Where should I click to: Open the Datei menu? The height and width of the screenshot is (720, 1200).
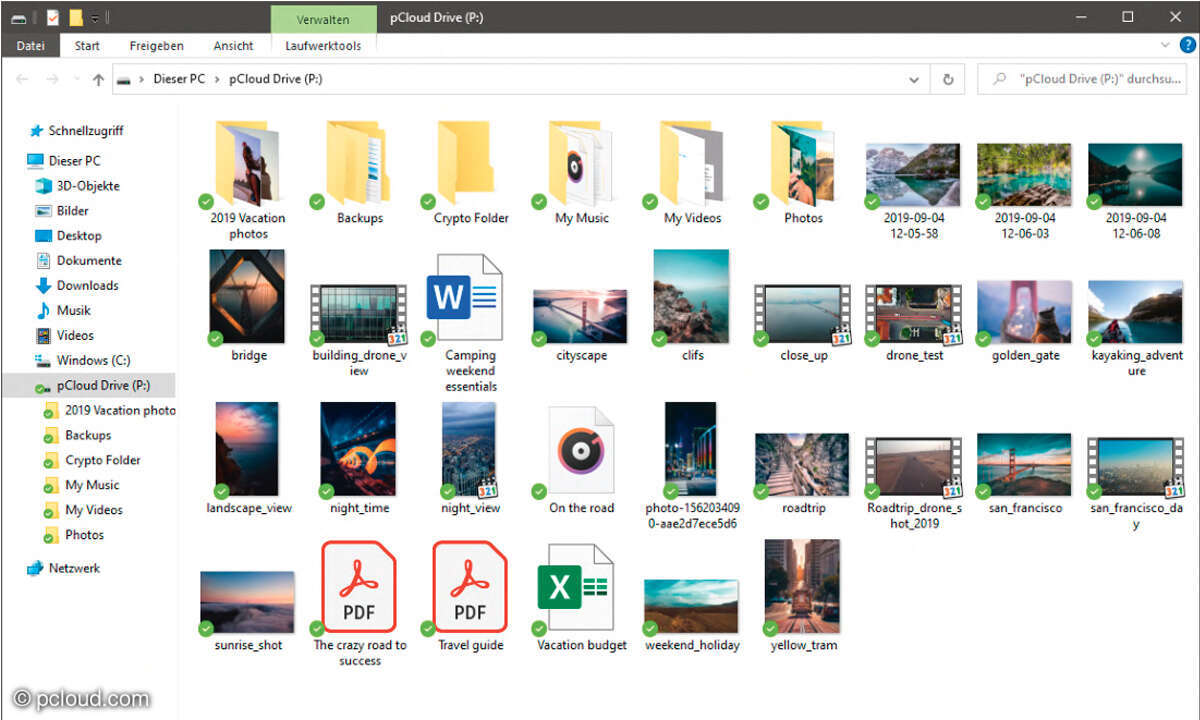point(31,46)
